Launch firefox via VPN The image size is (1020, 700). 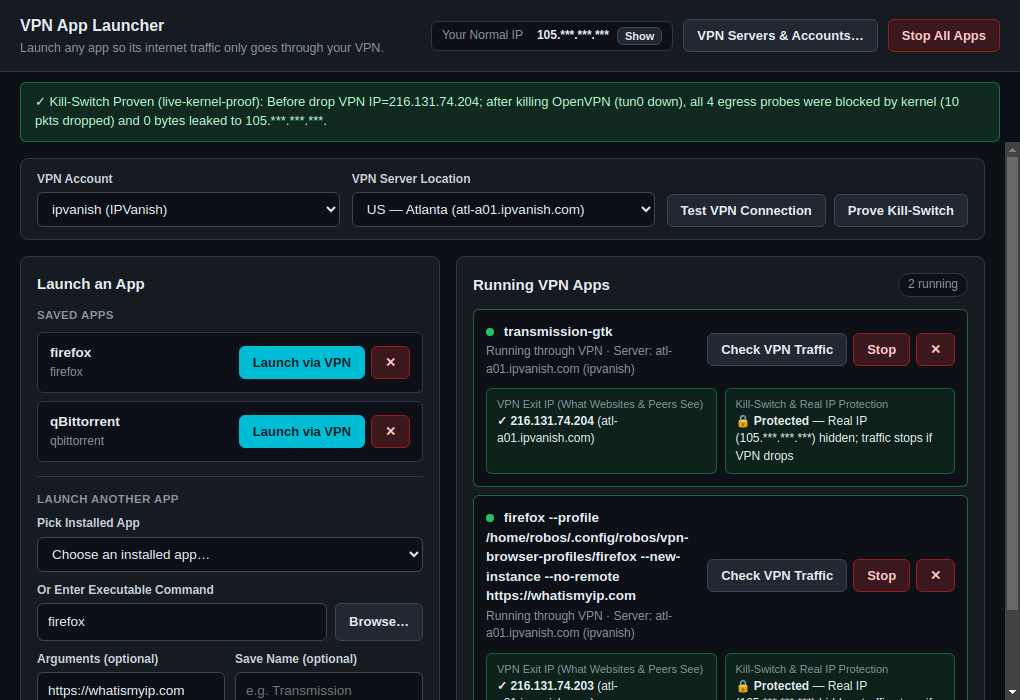tap(302, 362)
